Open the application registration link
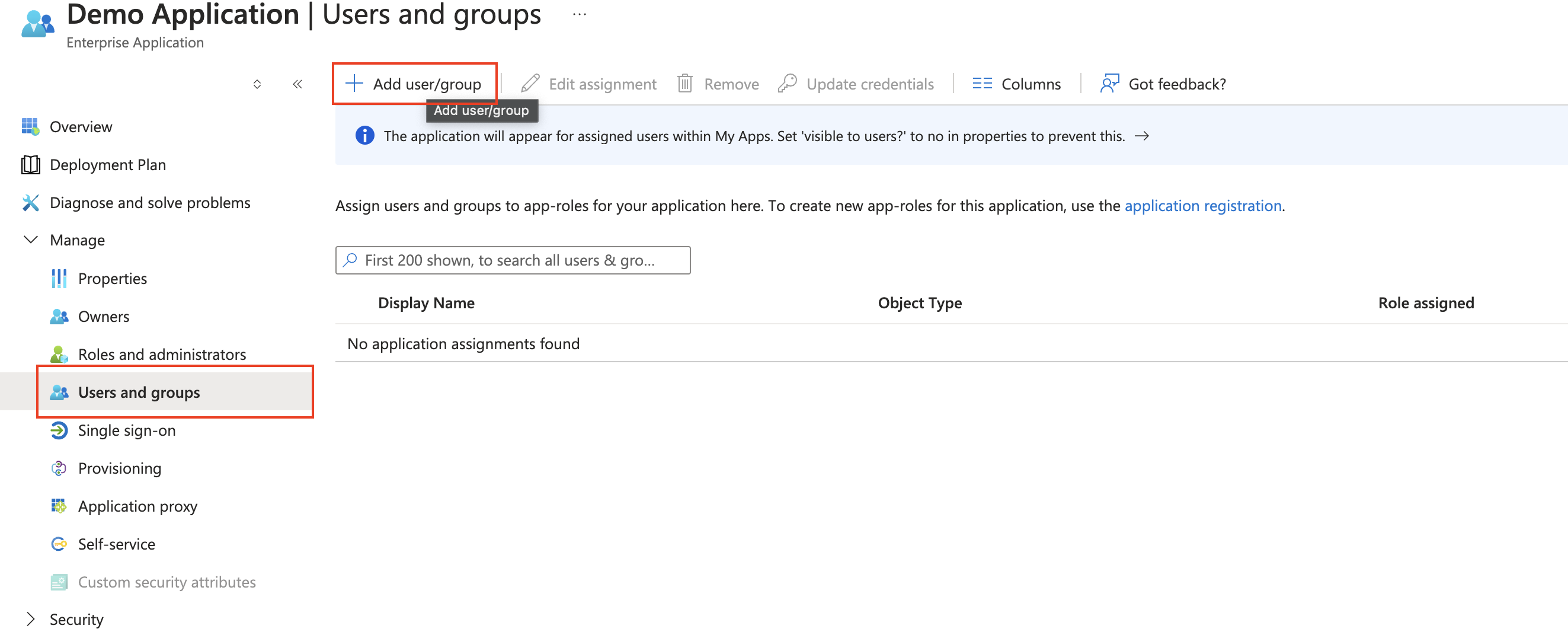The image size is (1568, 632). pyautogui.click(x=1203, y=206)
